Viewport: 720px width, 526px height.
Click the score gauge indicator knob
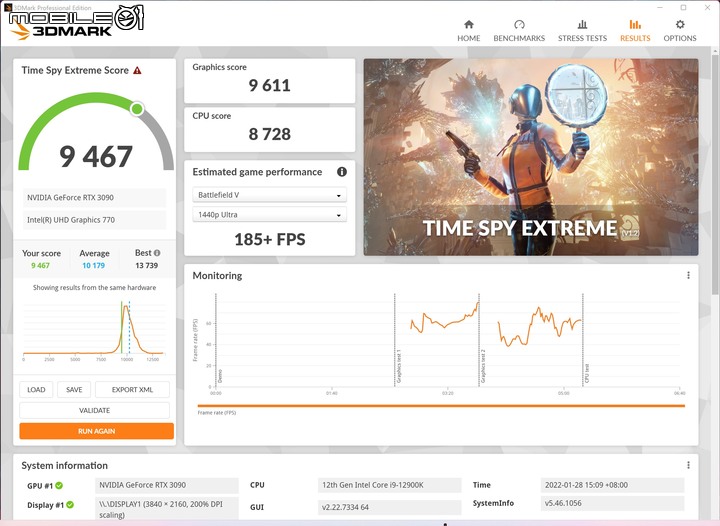pos(137,109)
